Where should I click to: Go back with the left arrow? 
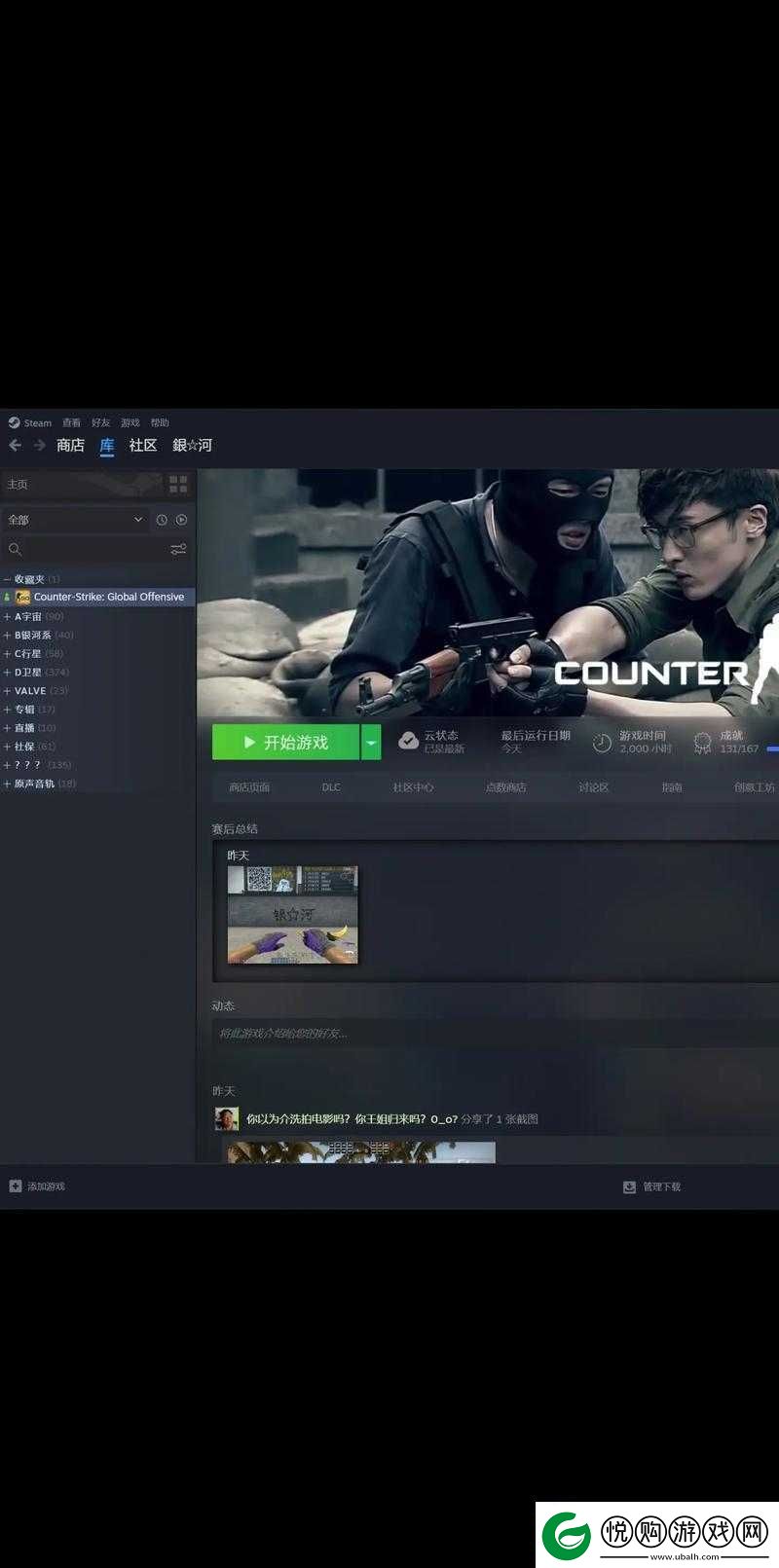point(15,445)
